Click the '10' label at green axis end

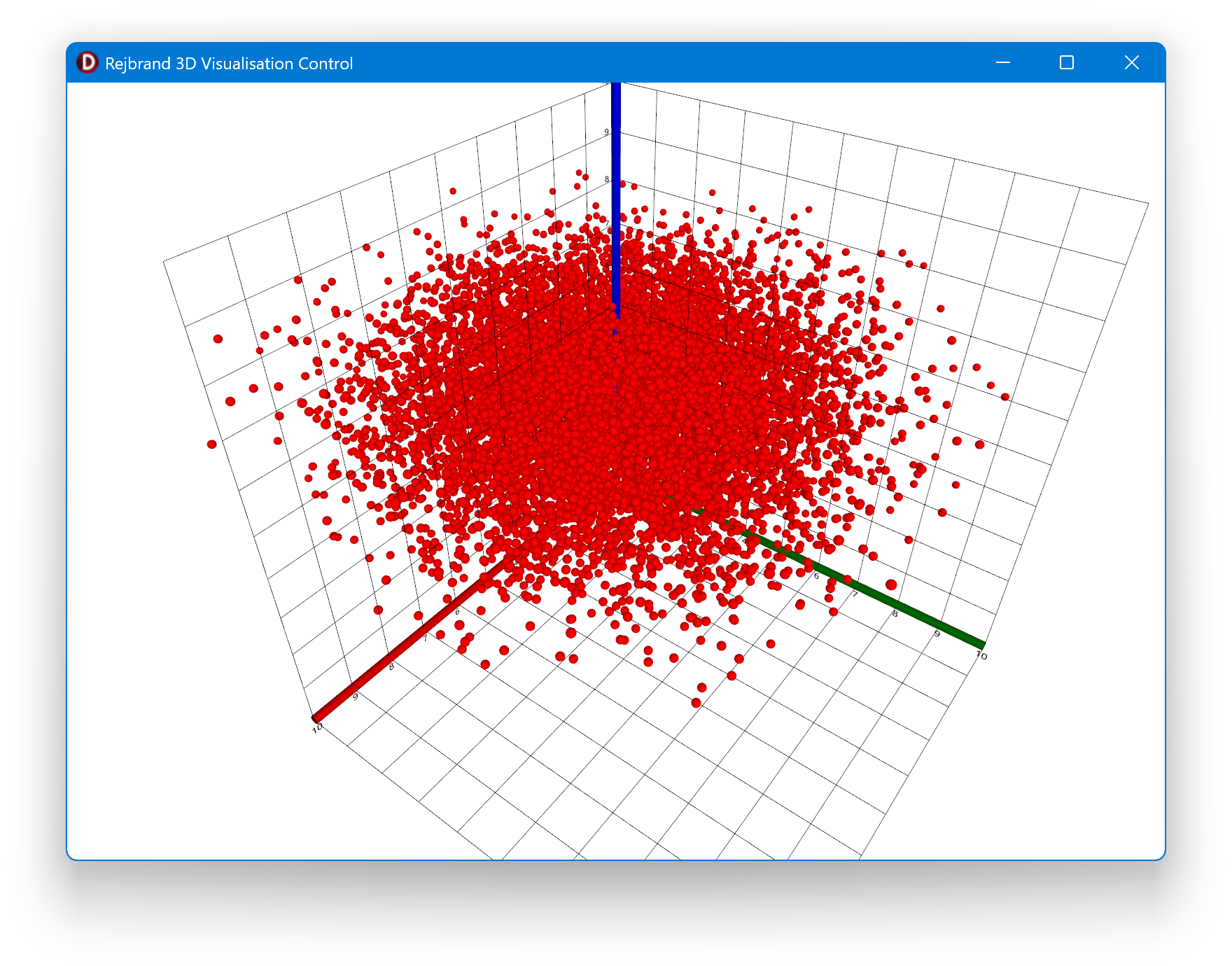(x=981, y=655)
